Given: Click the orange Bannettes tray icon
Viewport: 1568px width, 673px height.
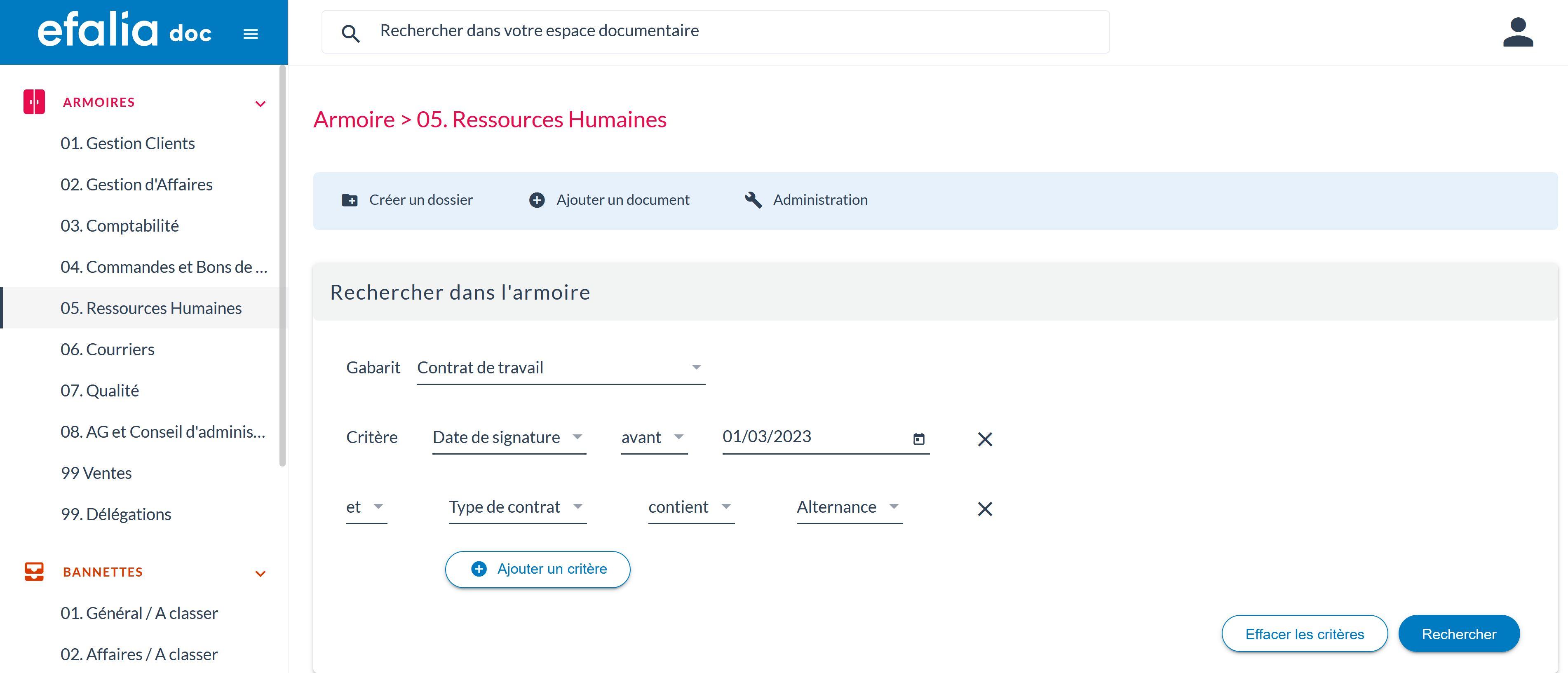Looking at the screenshot, I should 34,571.
